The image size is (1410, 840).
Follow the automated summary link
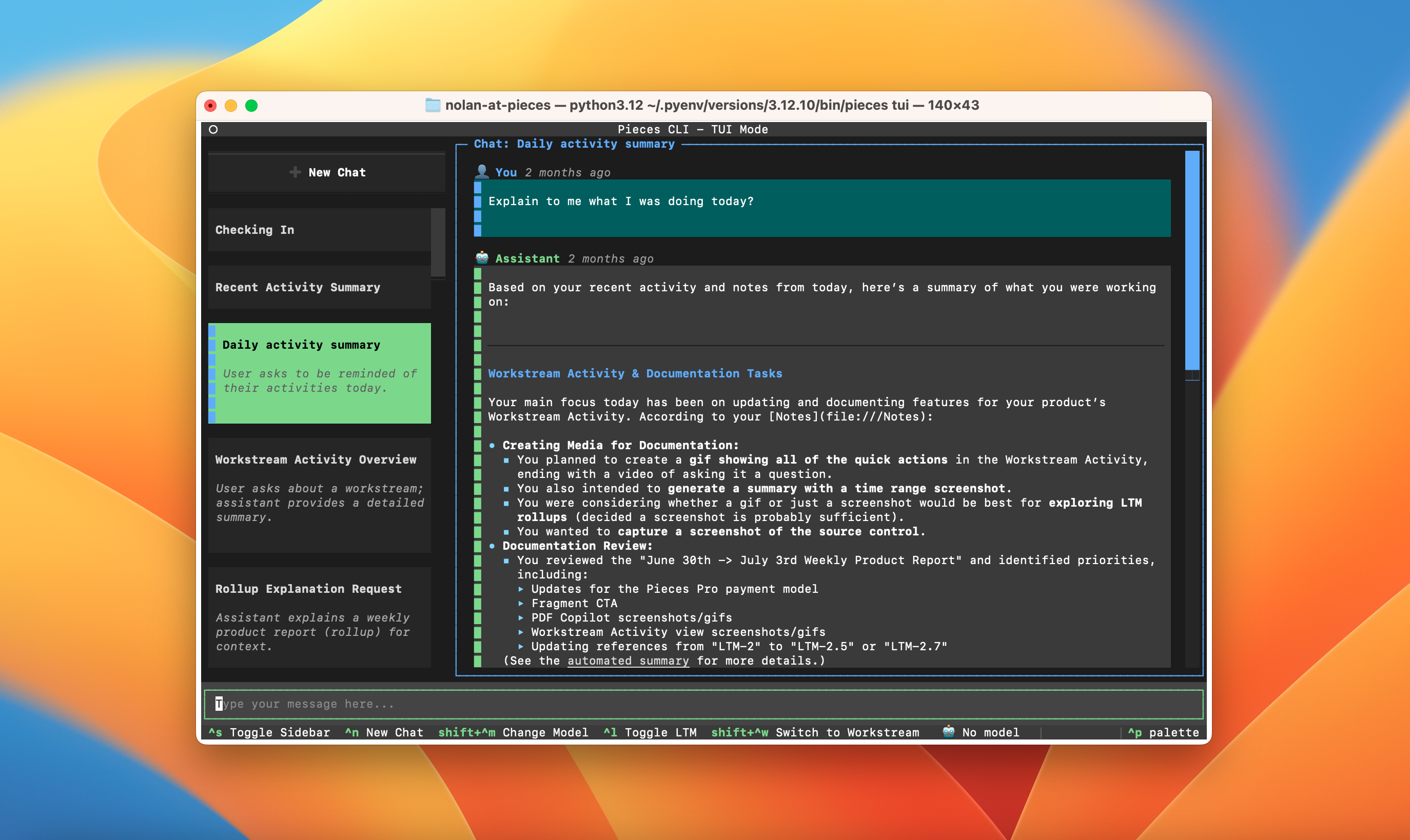click(x=628, y=661)
